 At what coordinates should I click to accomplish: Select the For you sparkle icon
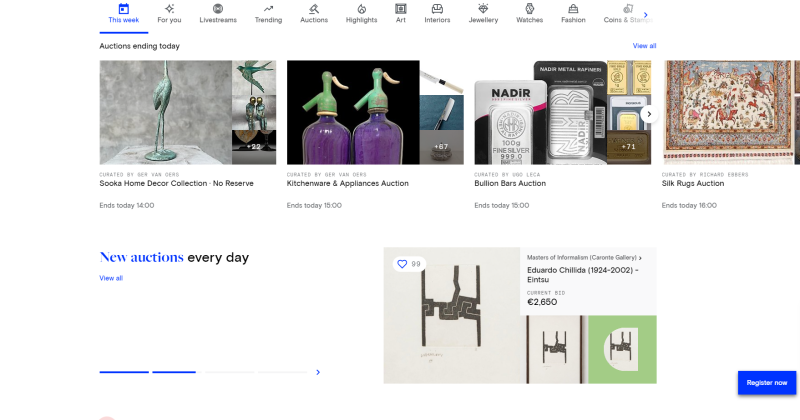(x=169, y=9)
